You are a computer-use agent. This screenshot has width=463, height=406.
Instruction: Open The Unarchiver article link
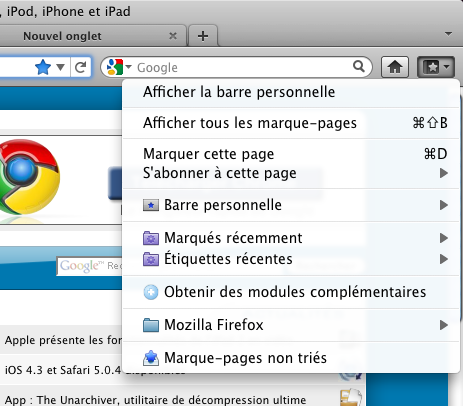tap(155, 400)
